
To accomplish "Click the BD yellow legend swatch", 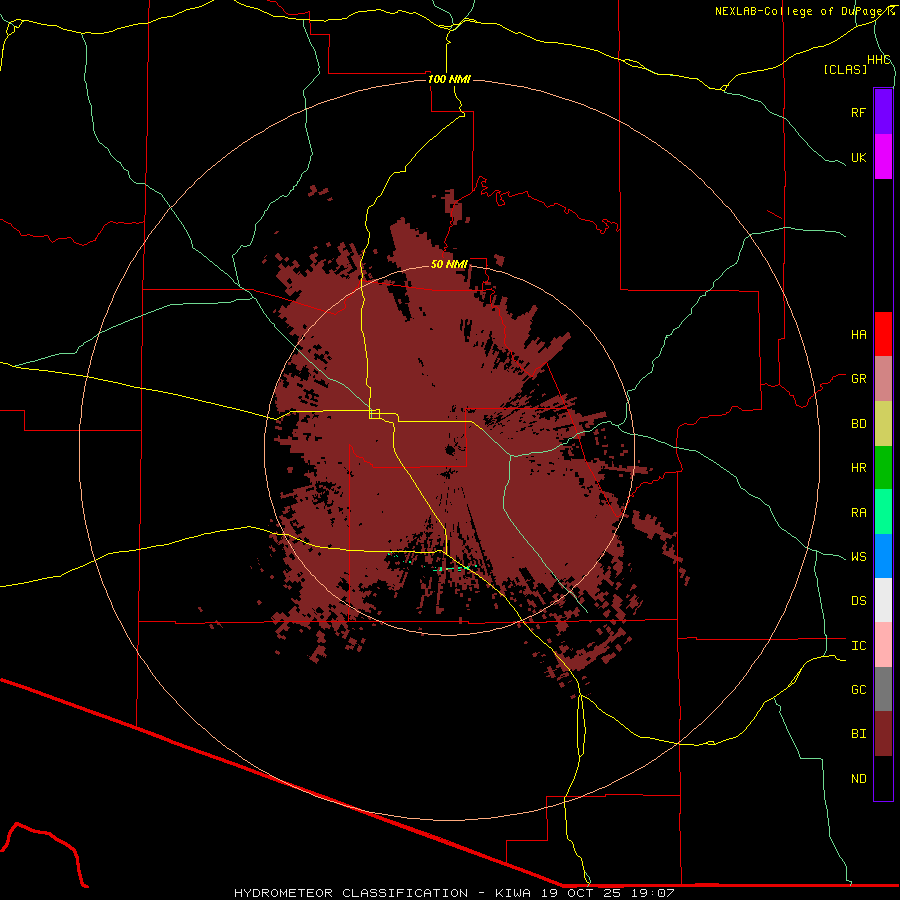I will [883, 424].
